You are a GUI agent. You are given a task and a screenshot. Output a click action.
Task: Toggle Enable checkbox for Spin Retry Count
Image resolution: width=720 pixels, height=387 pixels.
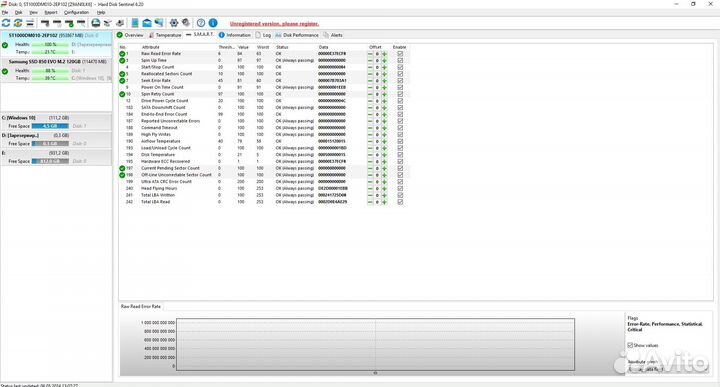(400, 94)
